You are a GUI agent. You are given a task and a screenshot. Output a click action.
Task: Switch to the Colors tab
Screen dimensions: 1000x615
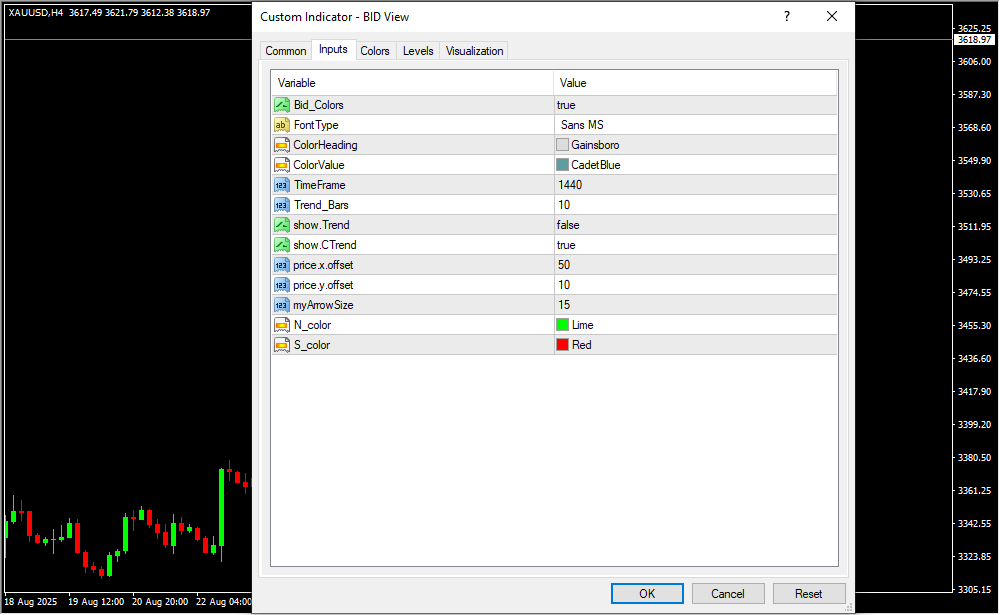375,51
